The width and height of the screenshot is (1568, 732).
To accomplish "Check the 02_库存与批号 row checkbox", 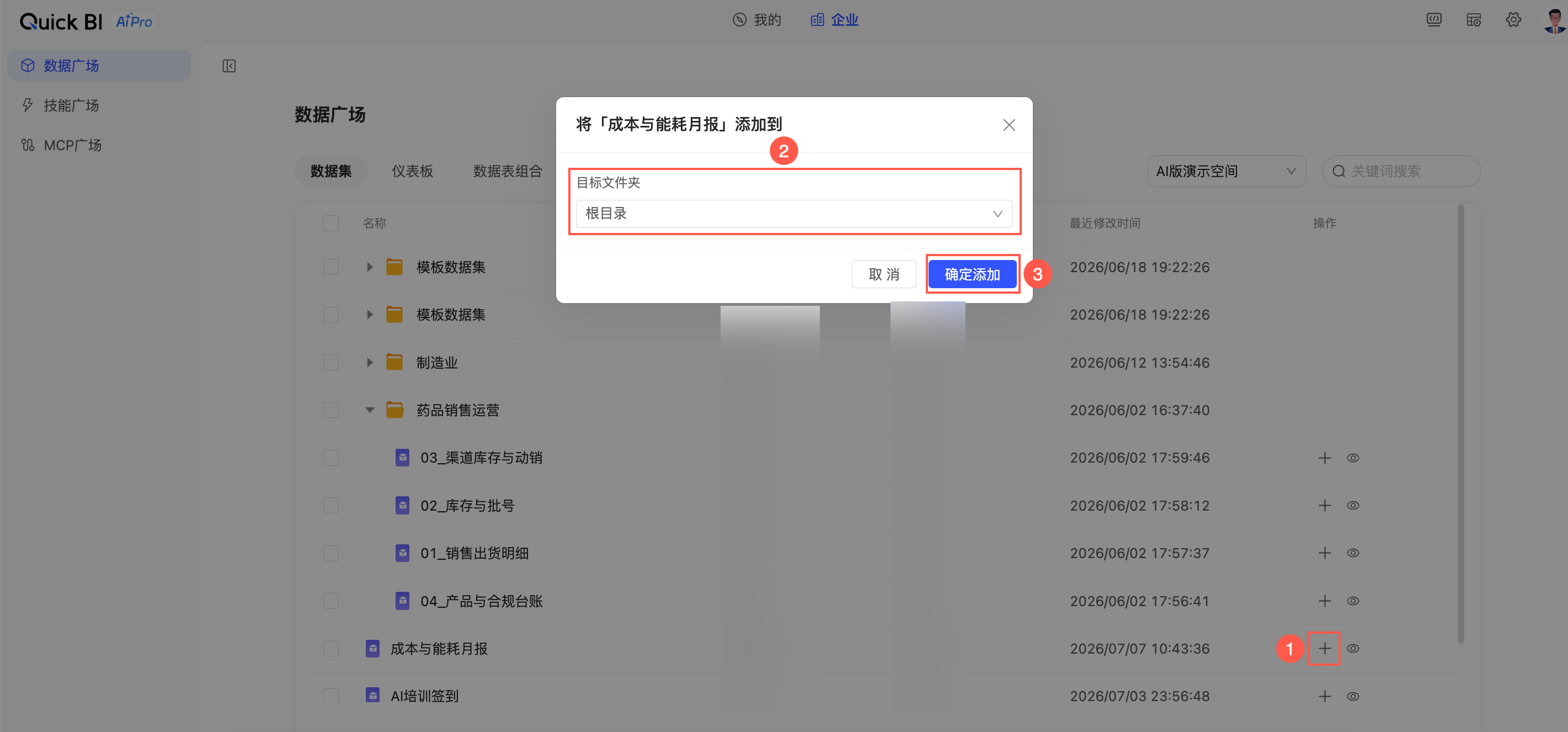I will 330,506.
